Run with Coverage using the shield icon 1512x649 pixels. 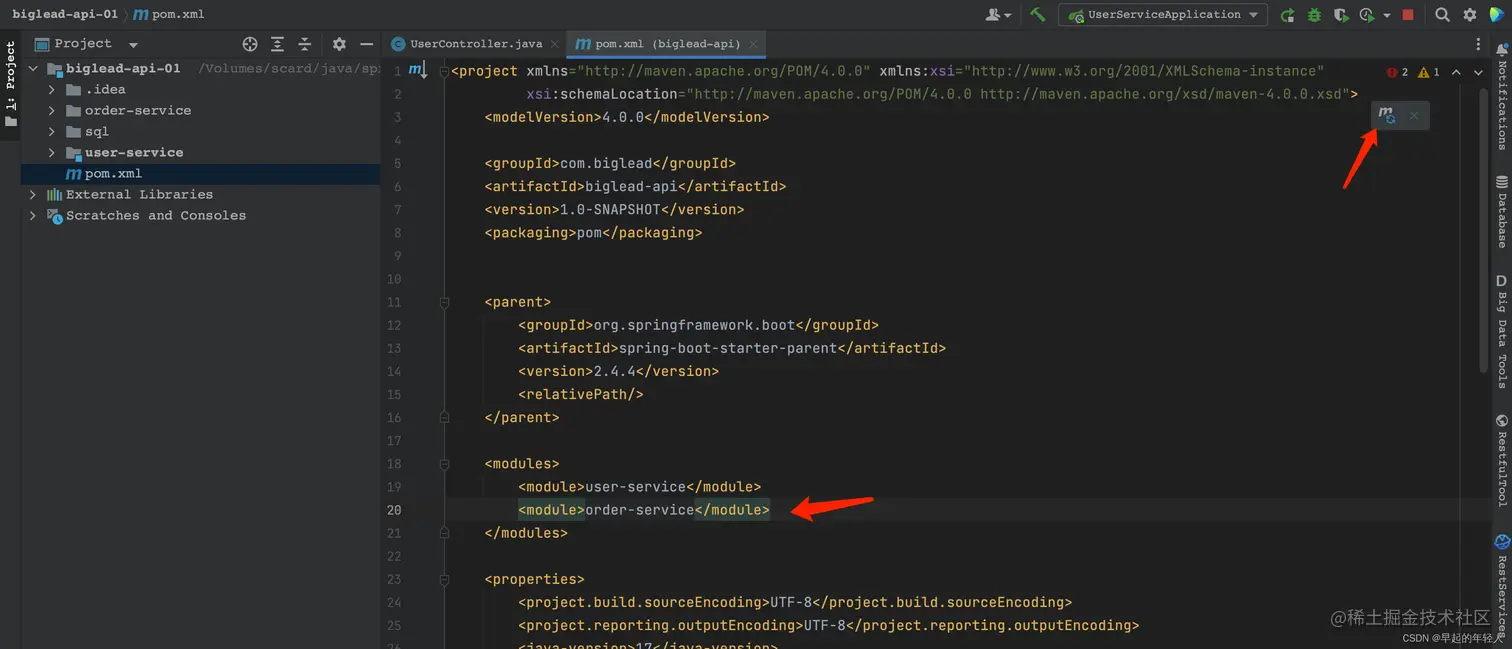click(x=1341, y=15)
